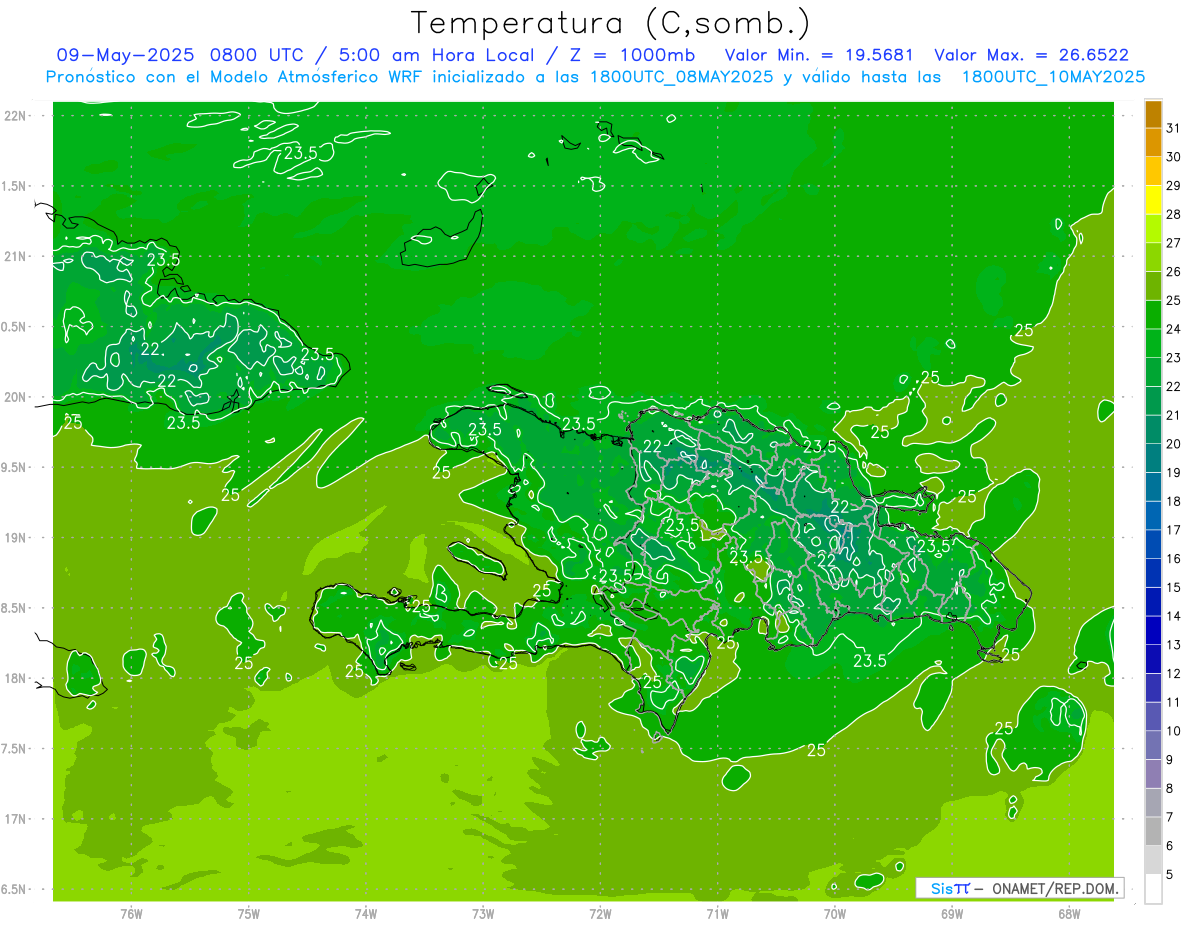Click the "ONAMET/REP.DOM." credit label

tap(1055, 888)
